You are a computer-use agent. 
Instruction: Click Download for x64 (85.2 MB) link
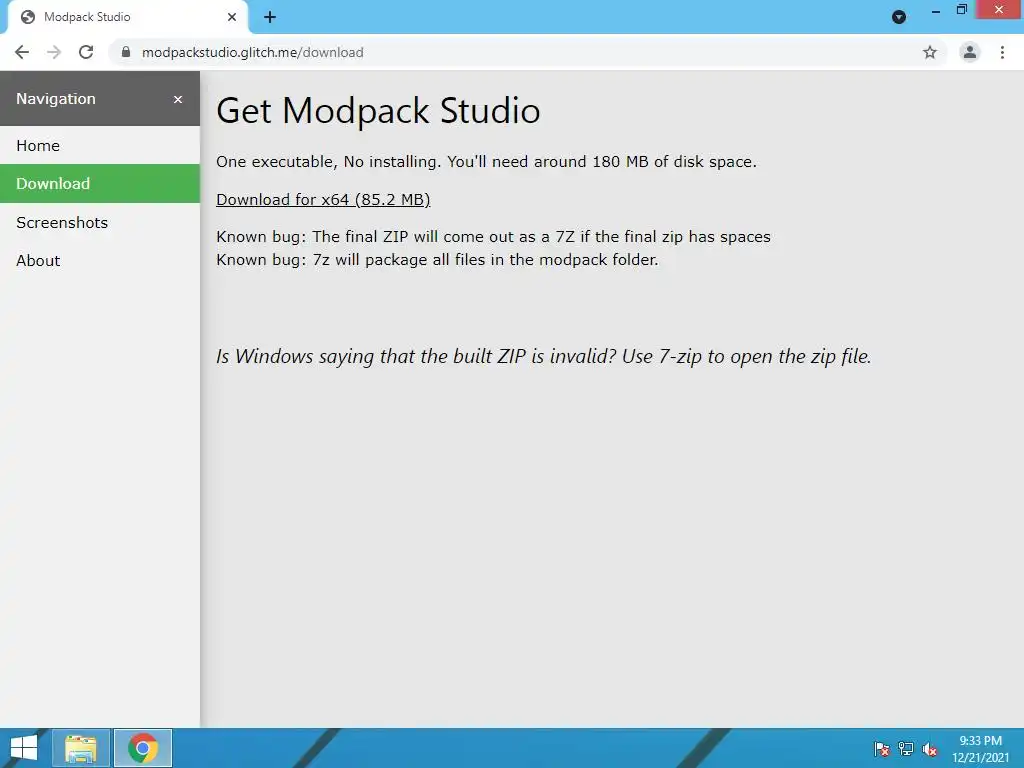(323, 199)
